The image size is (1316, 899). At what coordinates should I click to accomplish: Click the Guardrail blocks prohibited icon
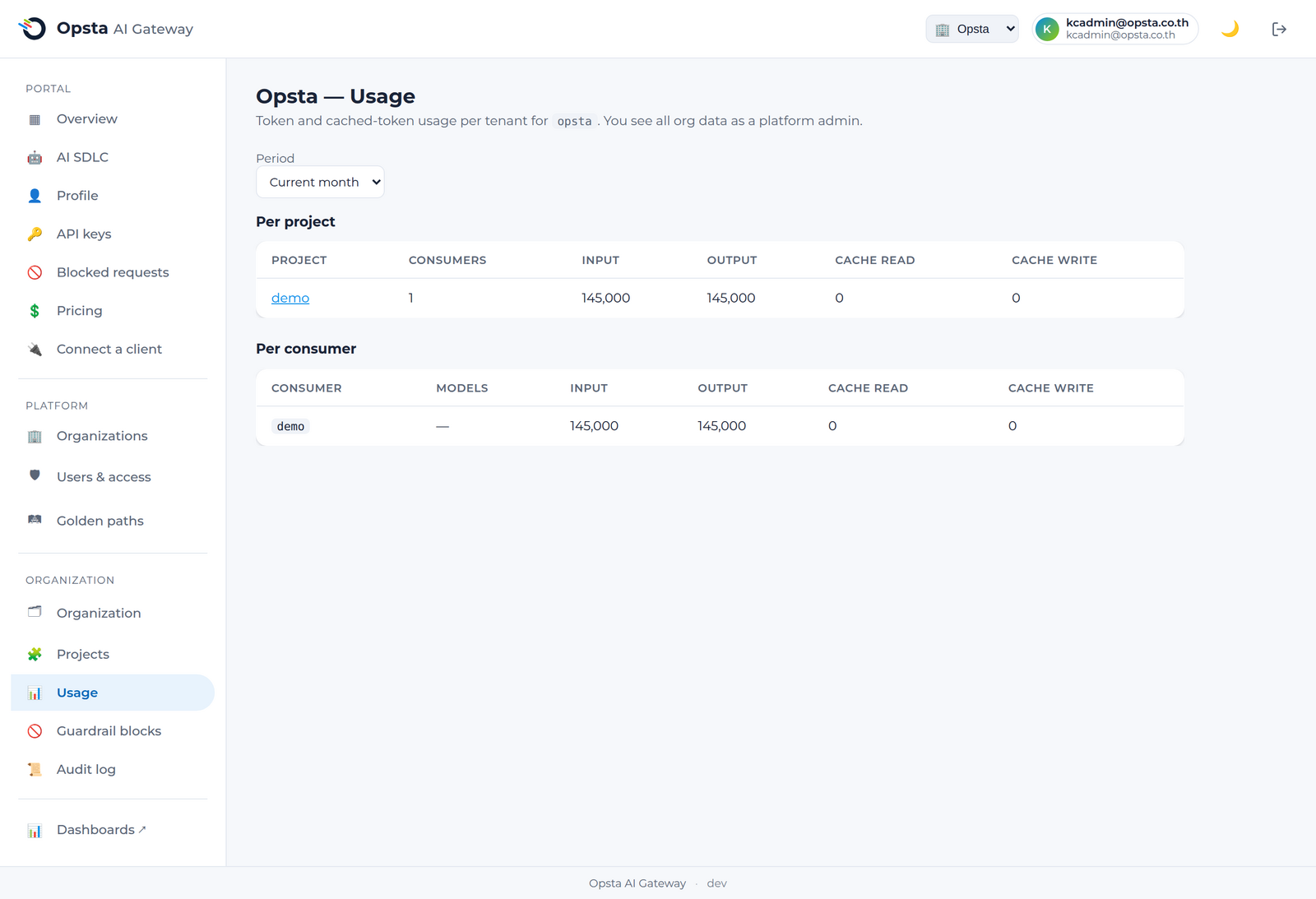35,731
